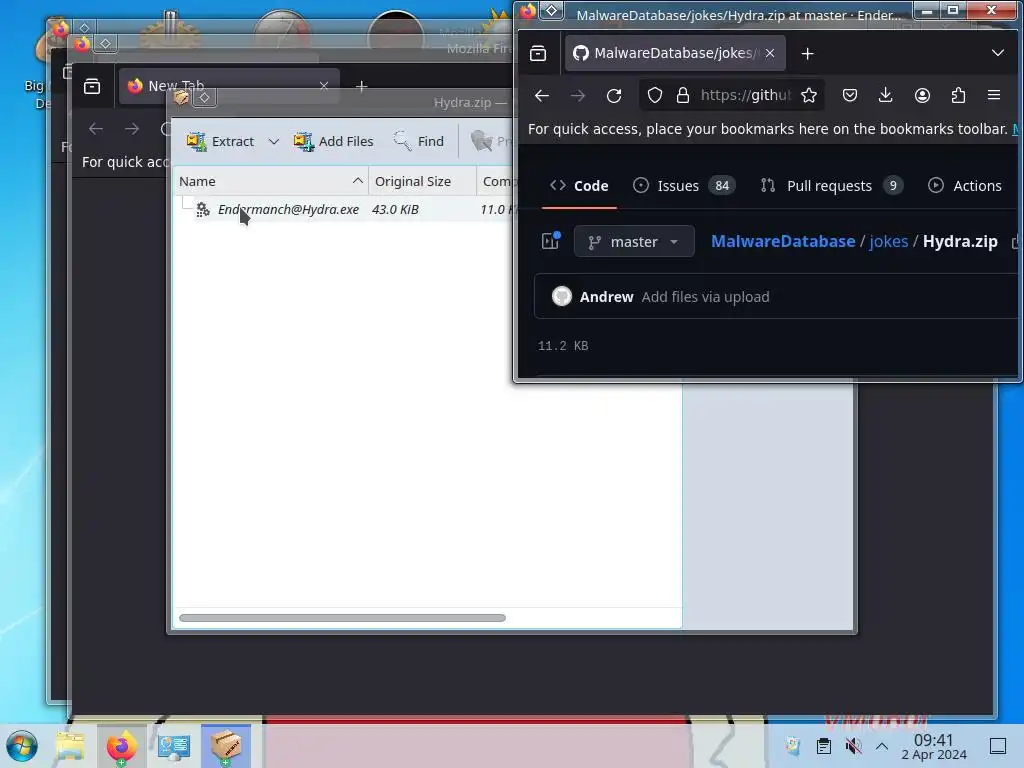The height and width of the screenshot is (768, 1024).
Task: Open the Firefox downloads panel
Action: pyautogui.click(x=886, y=95)
